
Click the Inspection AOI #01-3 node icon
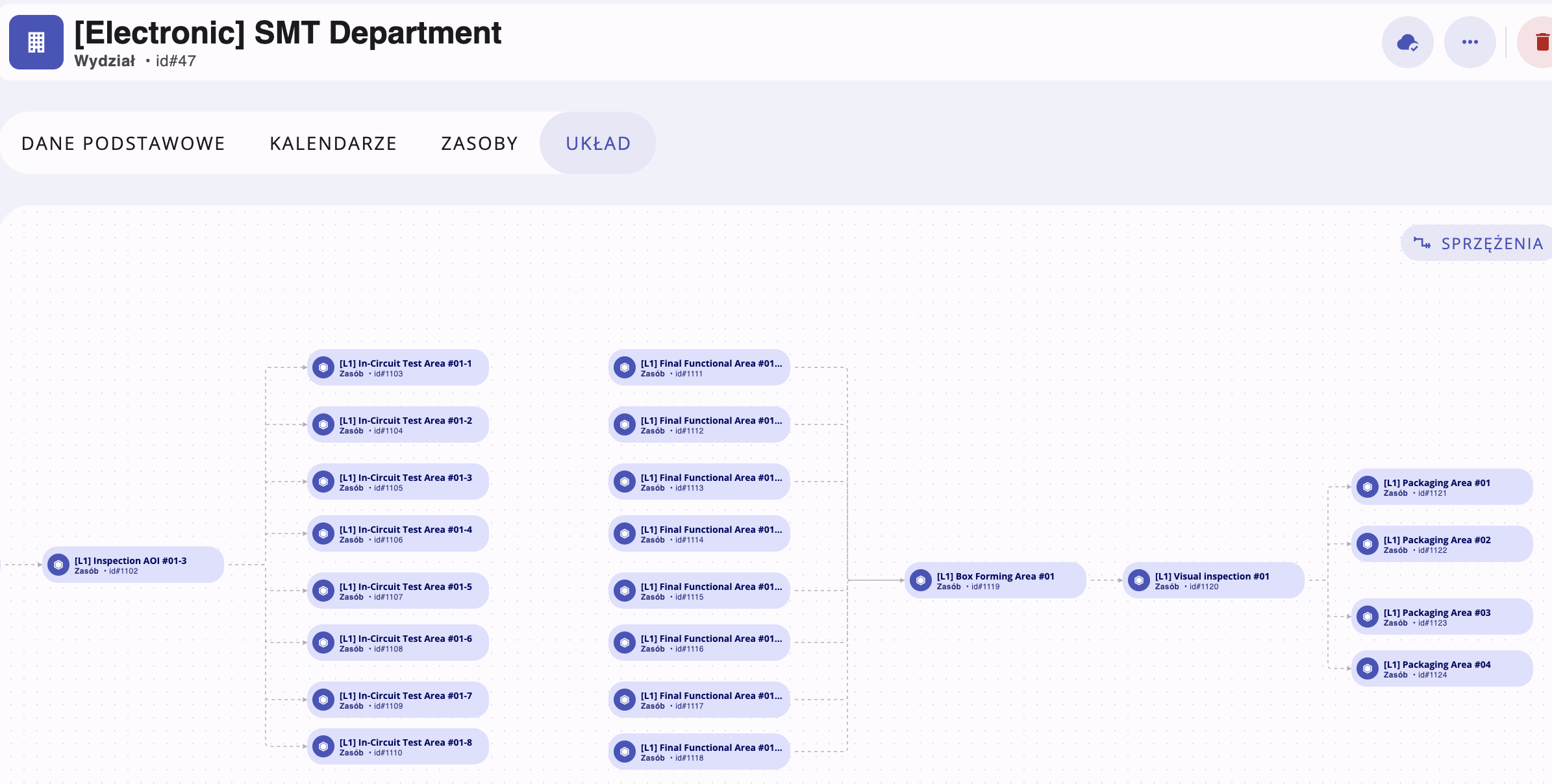[58, 565]
